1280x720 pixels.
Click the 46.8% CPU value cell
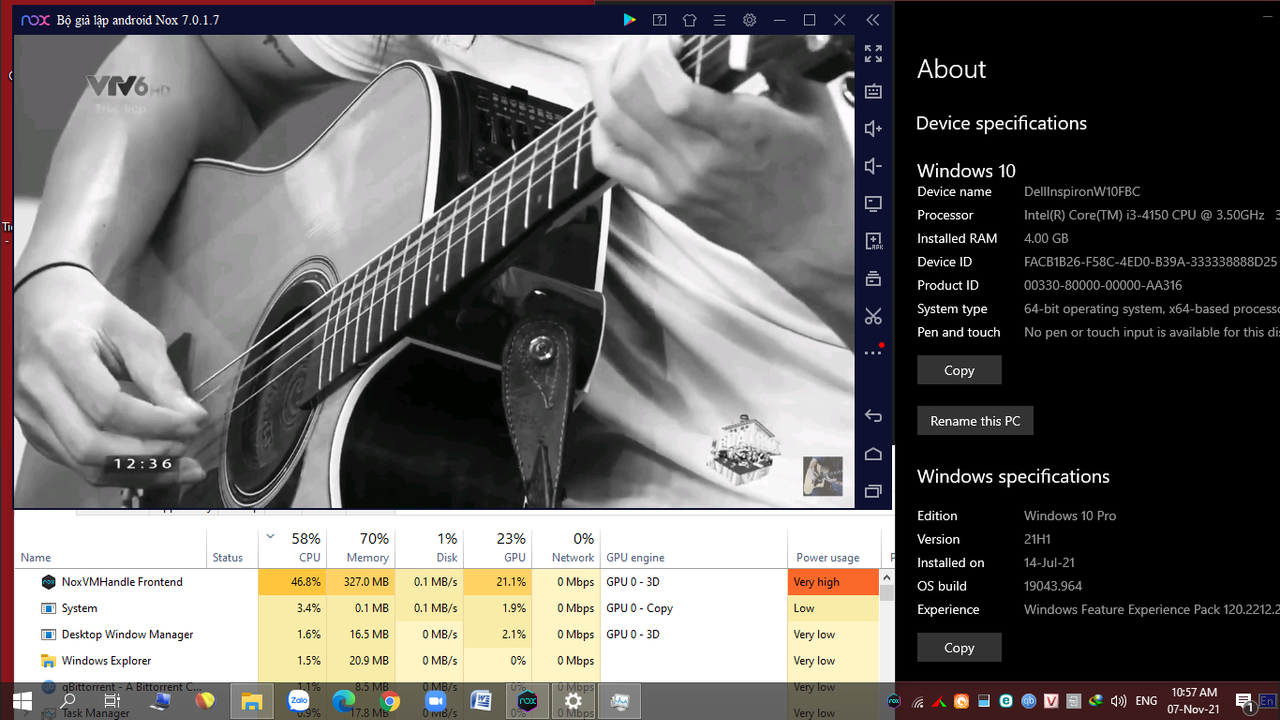tap(292, 582)
